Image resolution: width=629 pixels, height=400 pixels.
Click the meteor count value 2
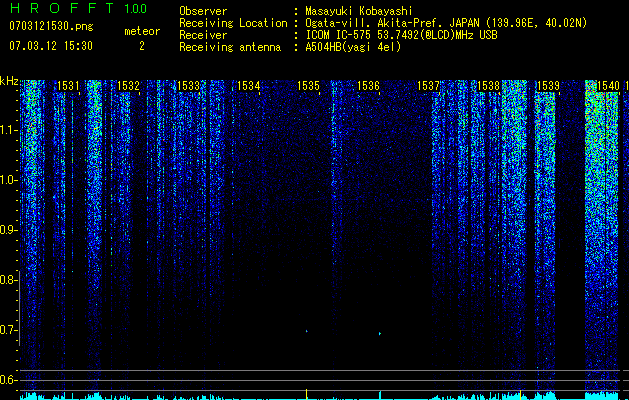coord(142,46)
